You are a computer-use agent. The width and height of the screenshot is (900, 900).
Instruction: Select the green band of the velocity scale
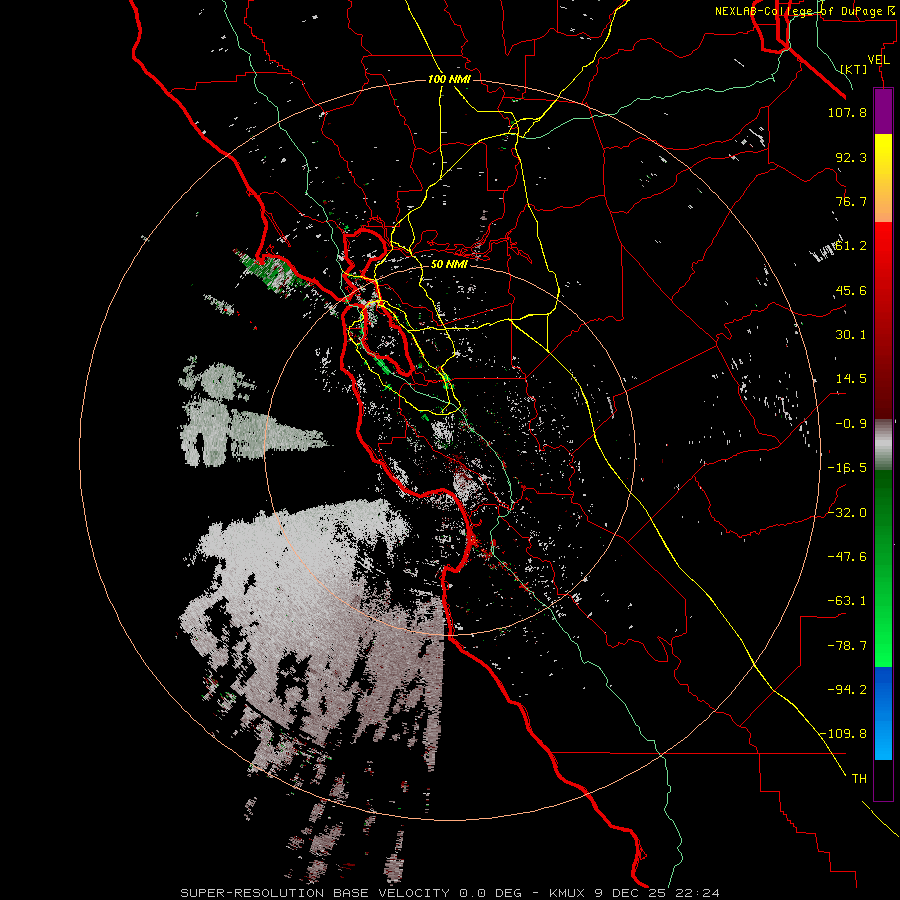883,568
